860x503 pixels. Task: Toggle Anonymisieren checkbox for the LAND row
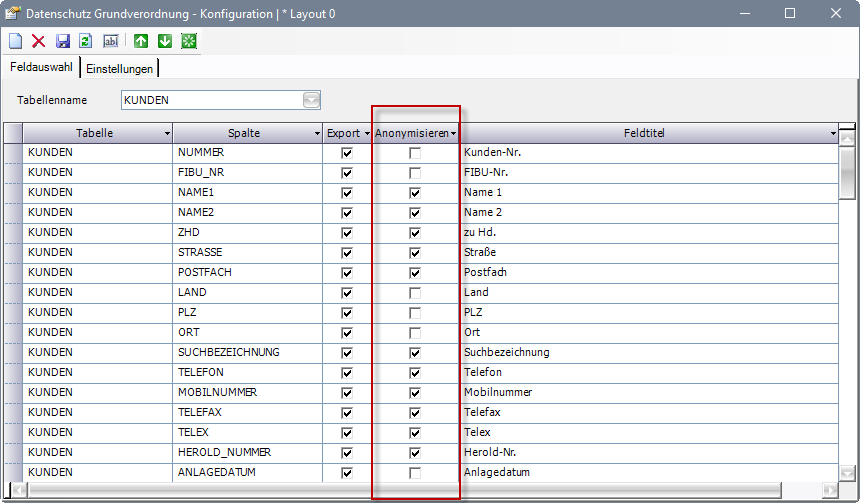(415, 293)
